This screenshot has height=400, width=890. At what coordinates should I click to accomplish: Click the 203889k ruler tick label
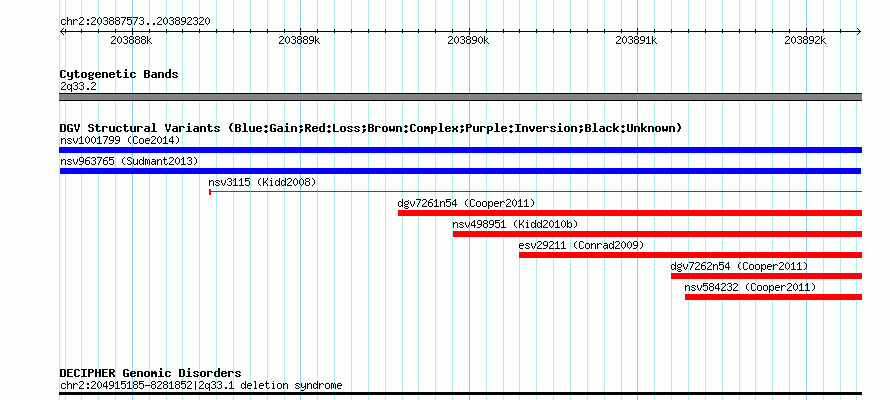click(x=299, y=40)
